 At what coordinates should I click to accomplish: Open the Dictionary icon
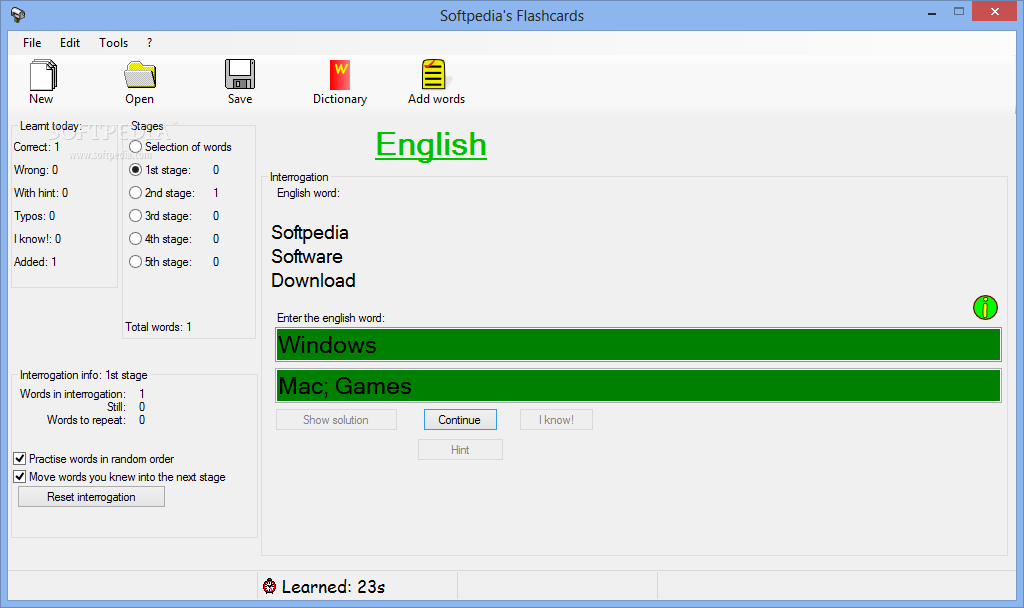340,74
